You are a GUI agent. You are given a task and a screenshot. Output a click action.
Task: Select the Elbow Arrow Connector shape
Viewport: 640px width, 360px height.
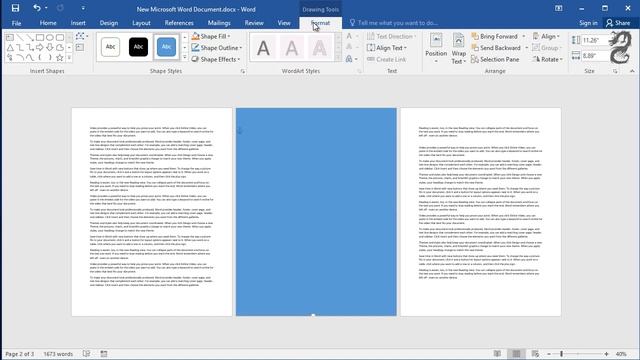(30, 48)
